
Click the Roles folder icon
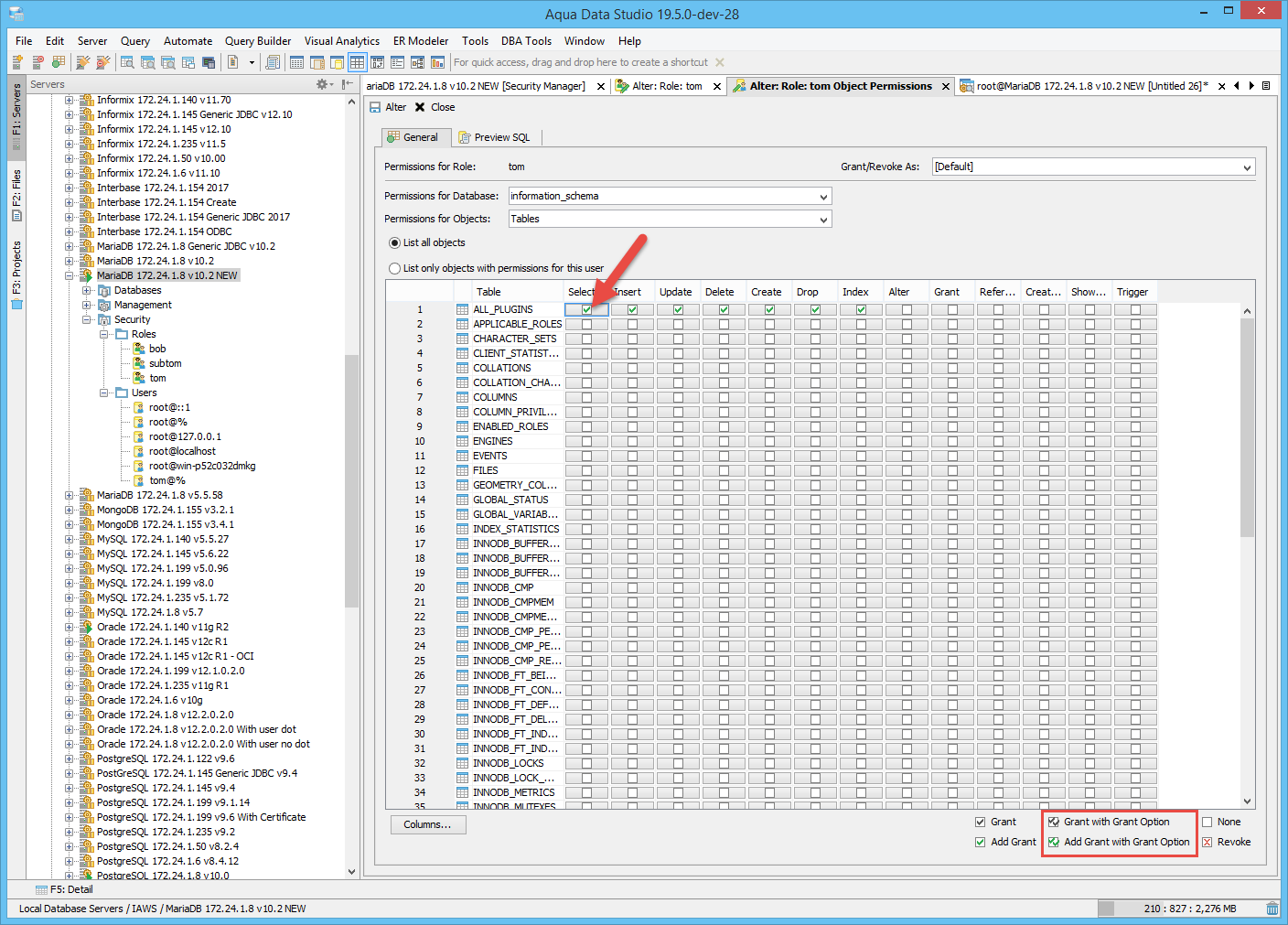122,334
